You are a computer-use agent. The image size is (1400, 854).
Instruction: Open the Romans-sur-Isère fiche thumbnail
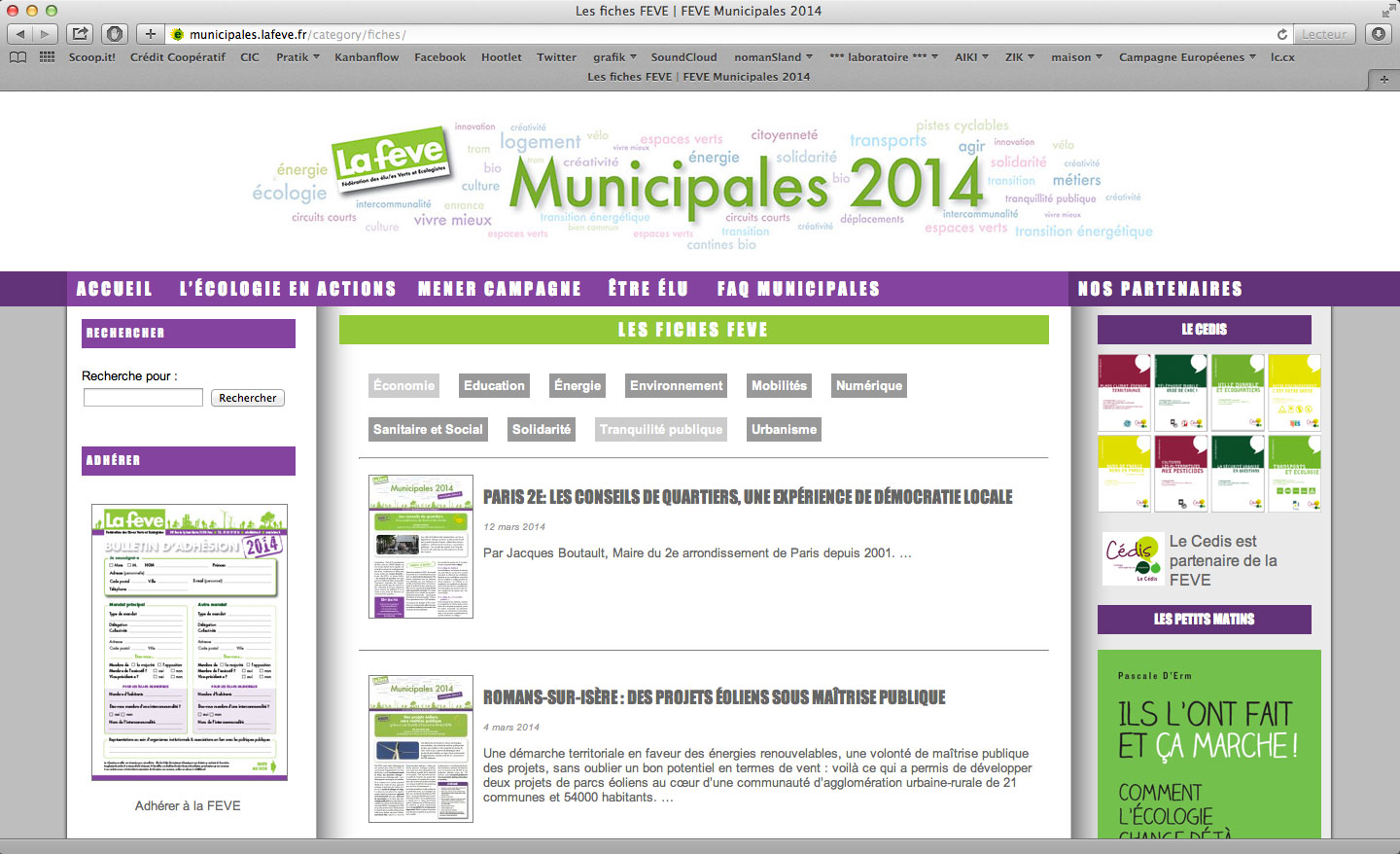point(421,749)
